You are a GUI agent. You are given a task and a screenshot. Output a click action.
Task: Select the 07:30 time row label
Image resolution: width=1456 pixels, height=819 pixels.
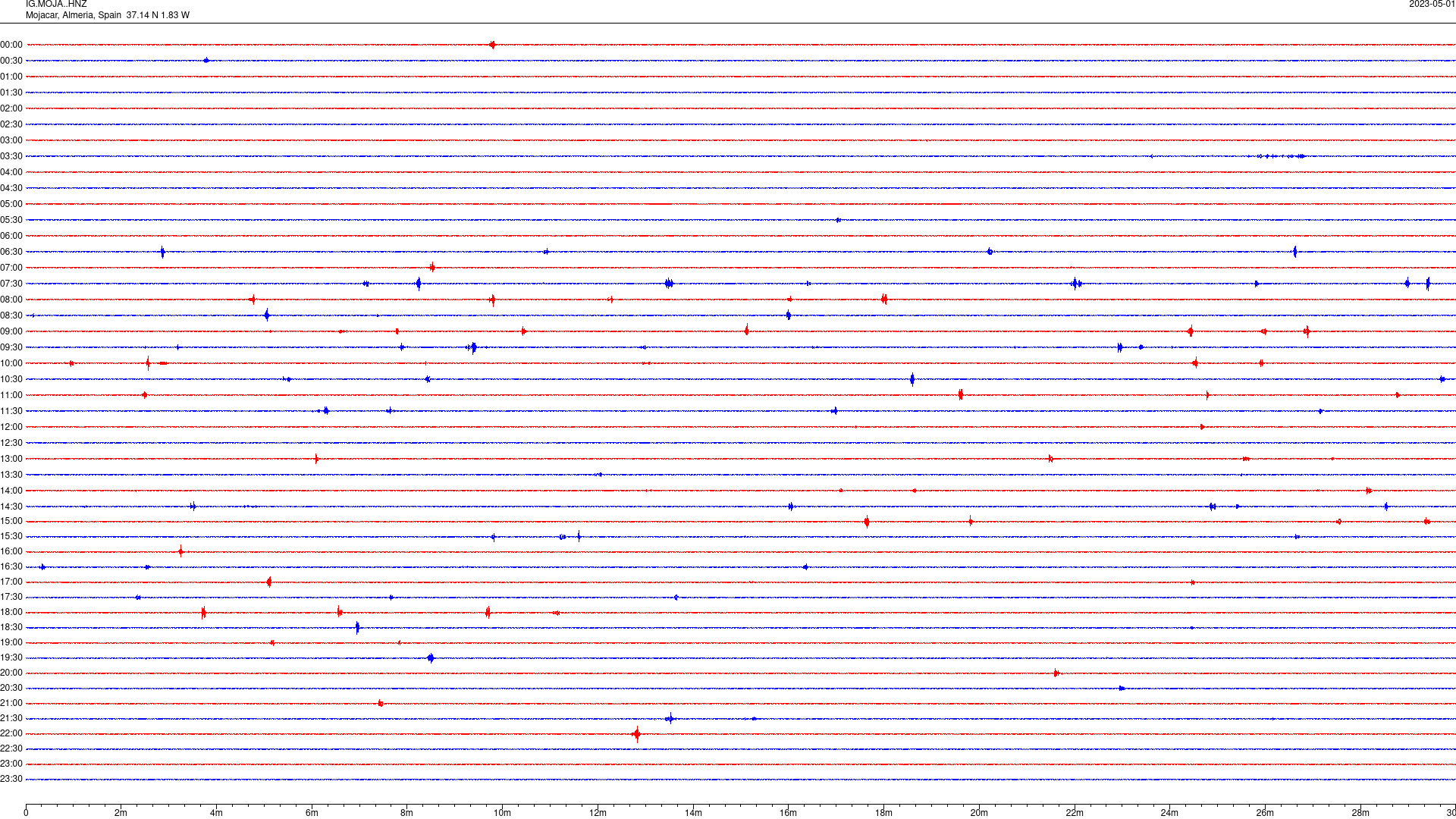click(x=11, y=284)
